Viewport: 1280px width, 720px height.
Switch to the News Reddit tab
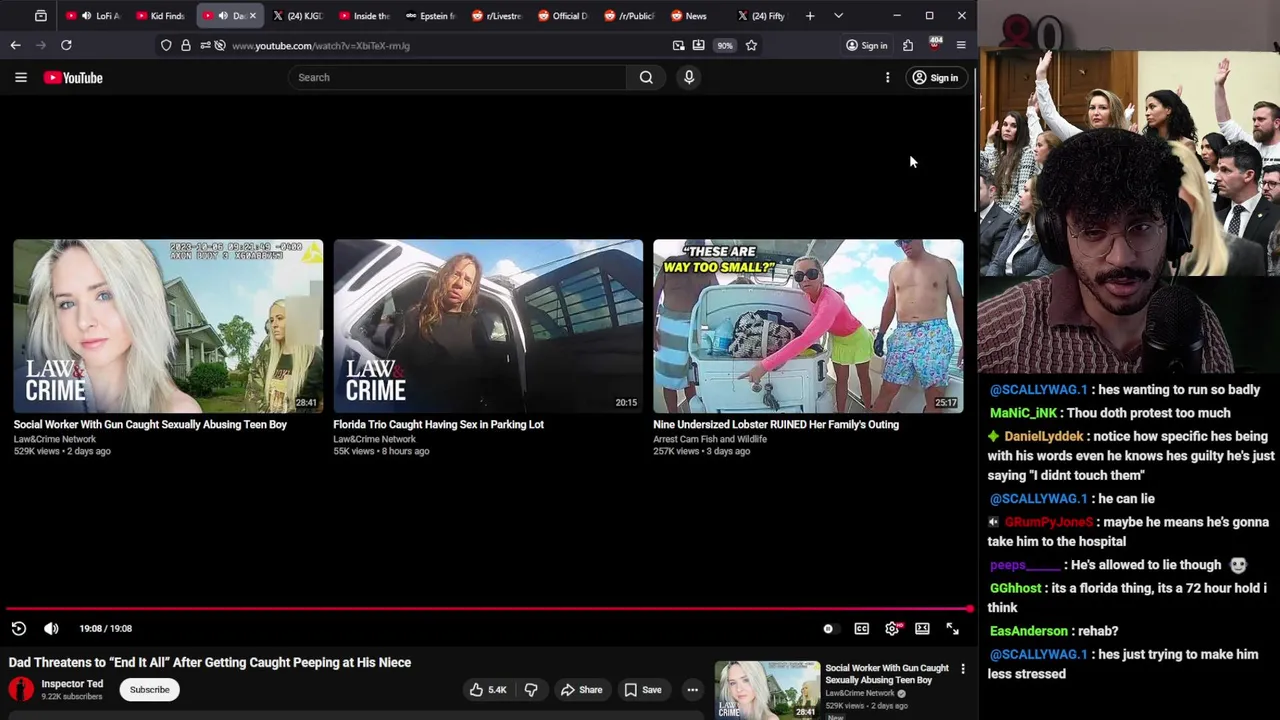tap(695, 16)
